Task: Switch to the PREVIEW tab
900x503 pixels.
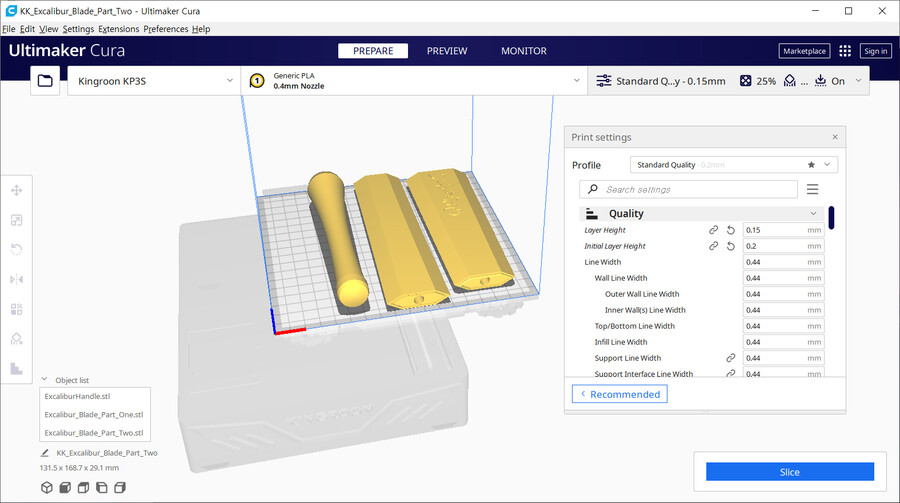Action: (x=447, y=51)
